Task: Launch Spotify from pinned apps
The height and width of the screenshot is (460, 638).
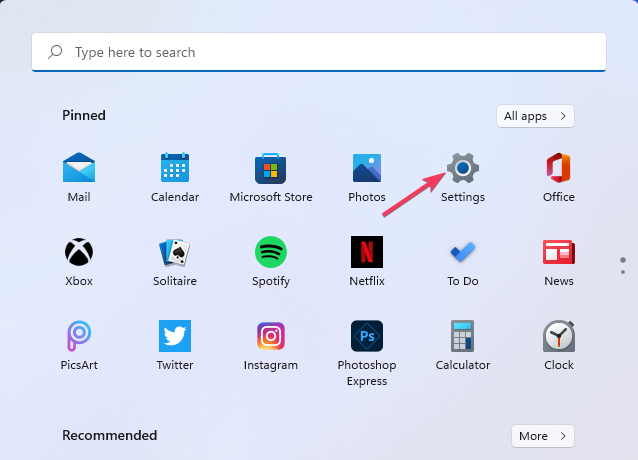Action: [x=271, y=252]
